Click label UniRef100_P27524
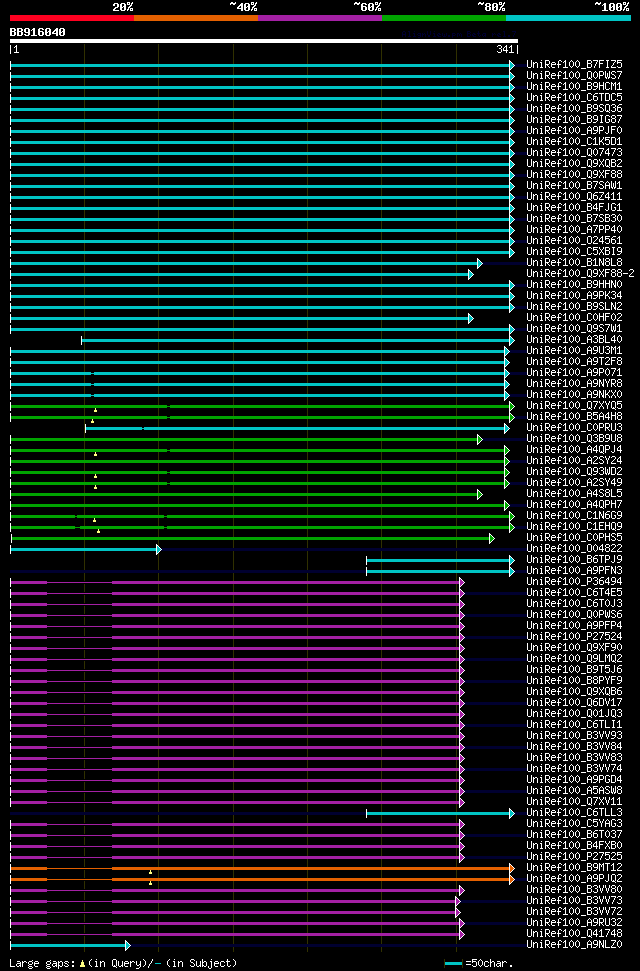640x971 pixels. [574, 637]
